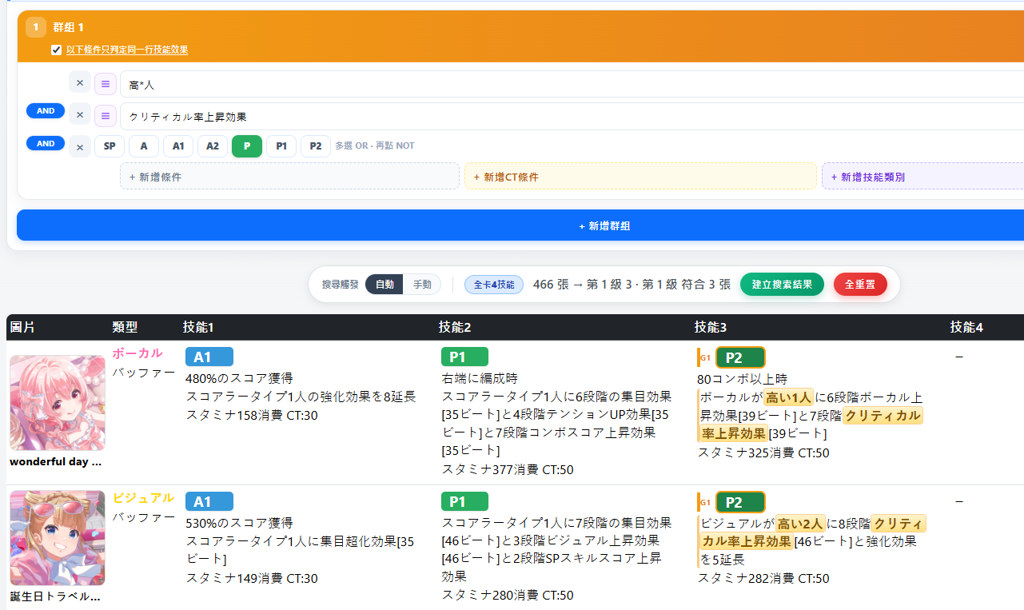Click the クリティカル率上昇効果 condition input field

point(572,116)
